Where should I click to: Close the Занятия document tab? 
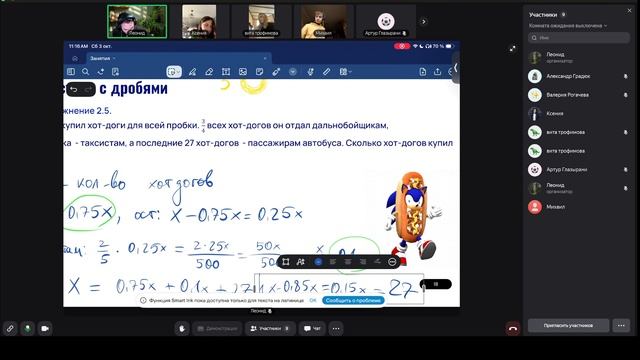pyautogui.click(x=265, y=58)
